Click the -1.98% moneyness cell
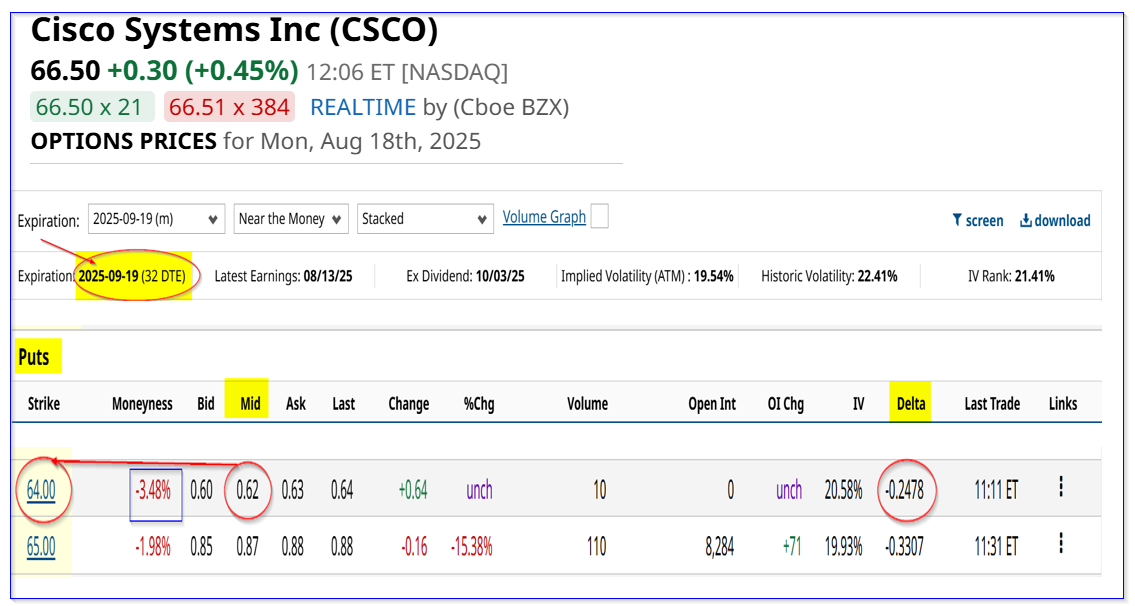 click(x=153, y=547)
